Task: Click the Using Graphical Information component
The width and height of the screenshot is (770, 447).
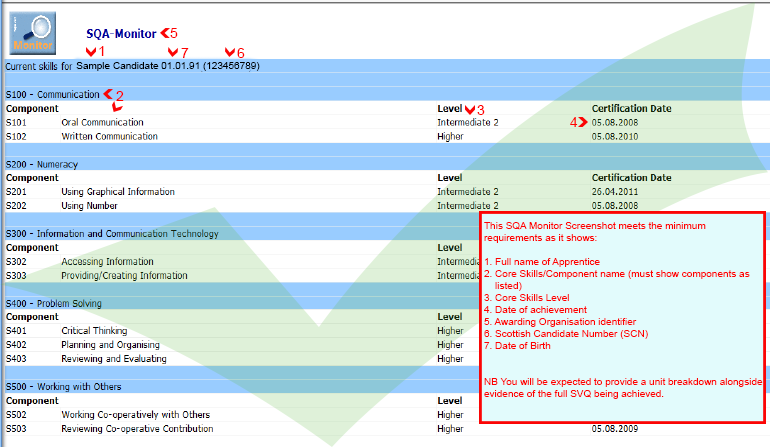Action: [117, 192]
